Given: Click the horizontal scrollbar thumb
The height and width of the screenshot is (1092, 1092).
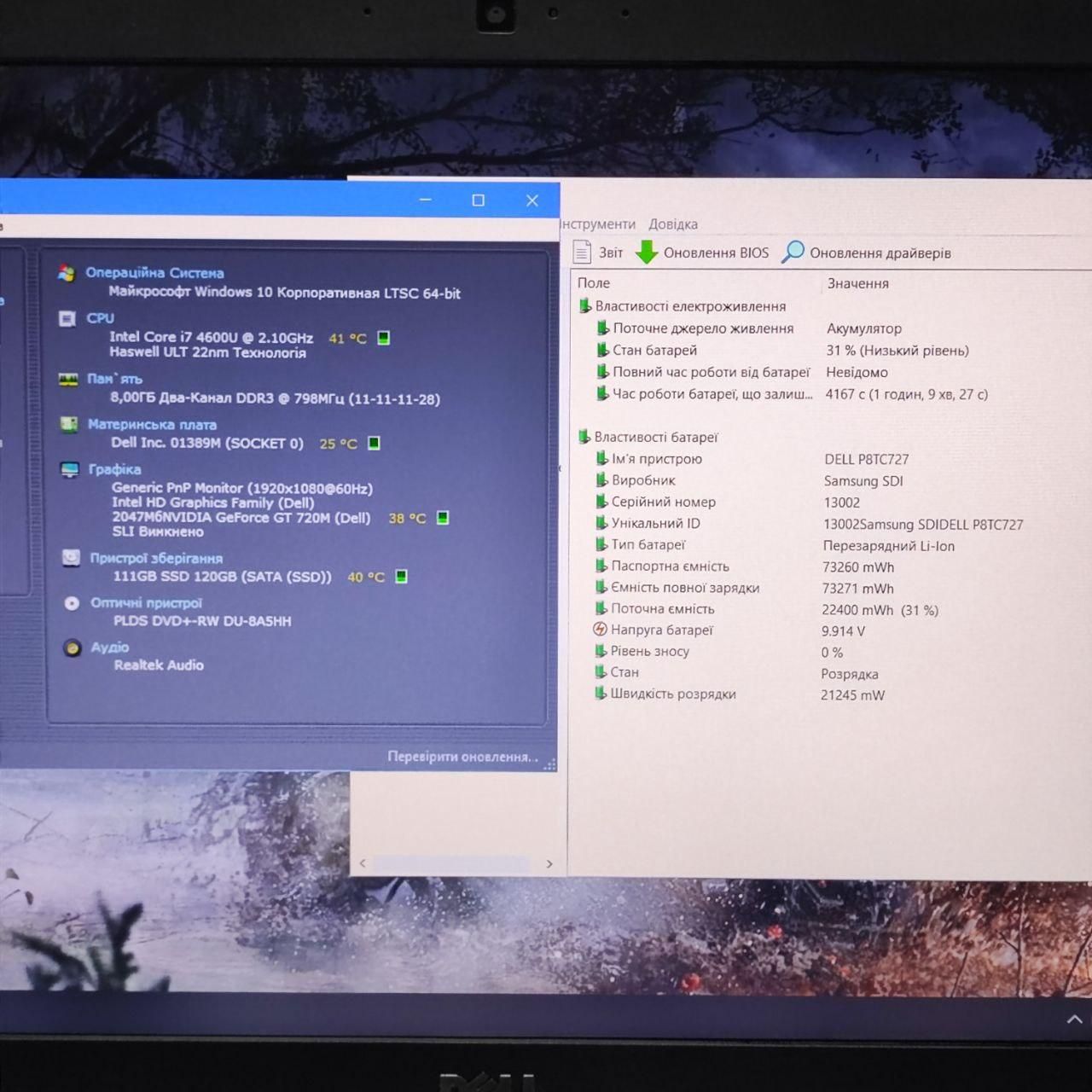Looking at the screenshot, I should tap(452, 864).
